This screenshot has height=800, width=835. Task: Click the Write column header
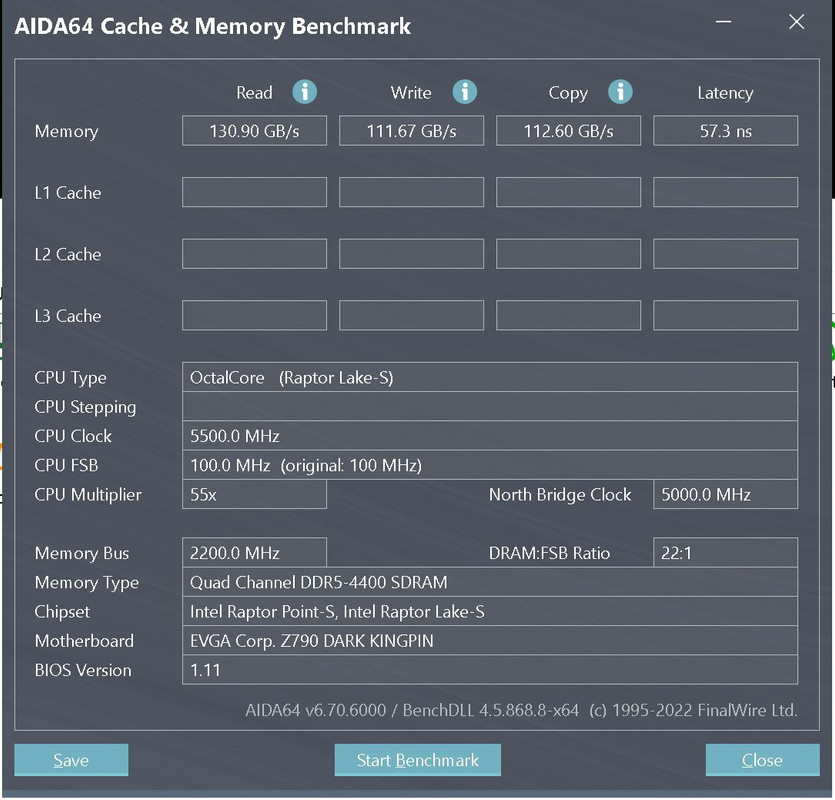click(411, 93)
